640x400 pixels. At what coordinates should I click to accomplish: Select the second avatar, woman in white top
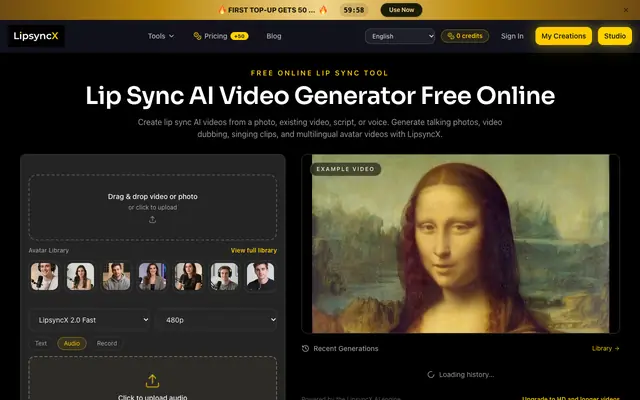[x=80, y=276]
